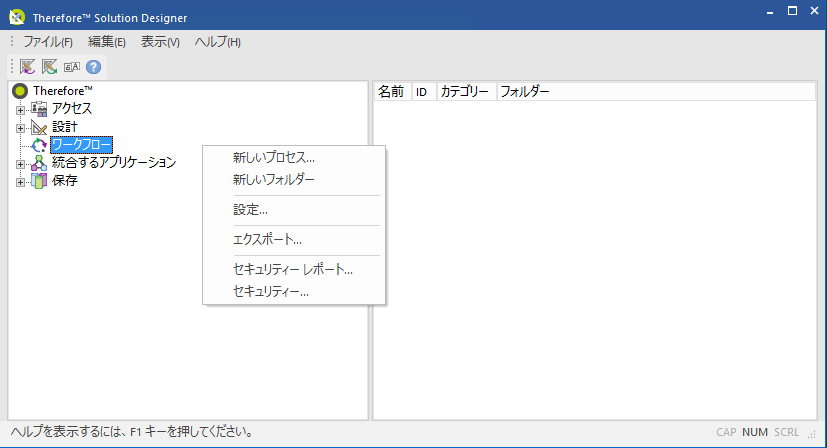Sort by the ID column header
The height and width of the screenshot is (448, 827).
[424, 92]
